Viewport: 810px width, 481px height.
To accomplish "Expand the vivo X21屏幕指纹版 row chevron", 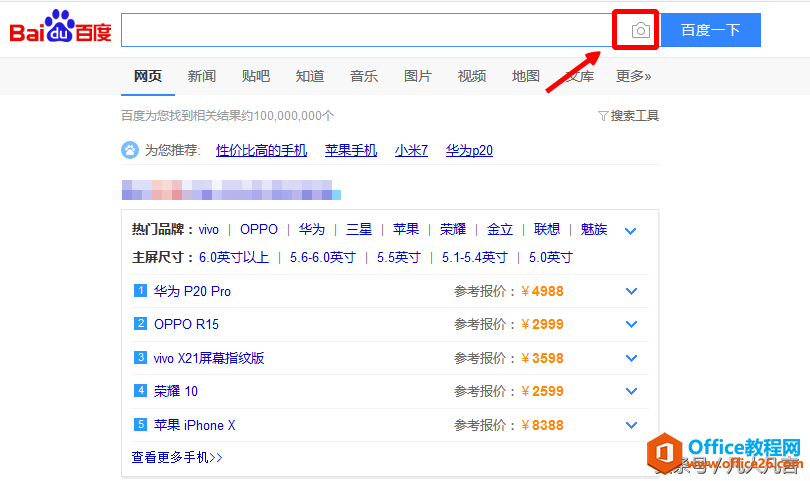I will [631, 358].
